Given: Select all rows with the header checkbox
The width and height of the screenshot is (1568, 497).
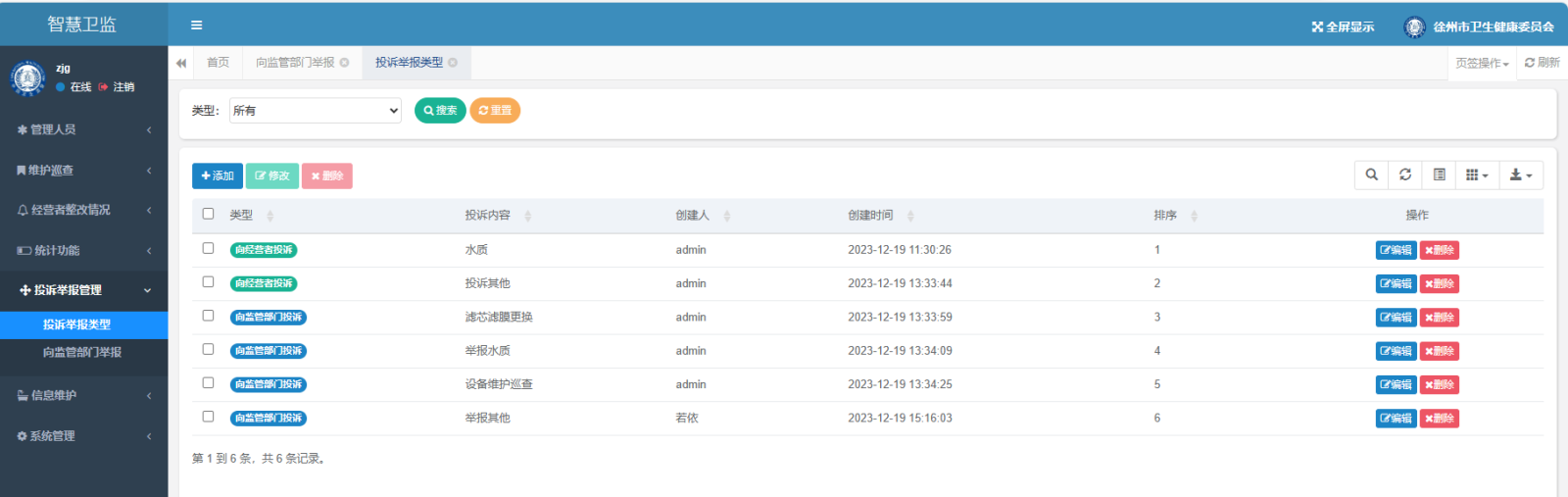Looking at the screenshot, I should (x=208, y=214).
